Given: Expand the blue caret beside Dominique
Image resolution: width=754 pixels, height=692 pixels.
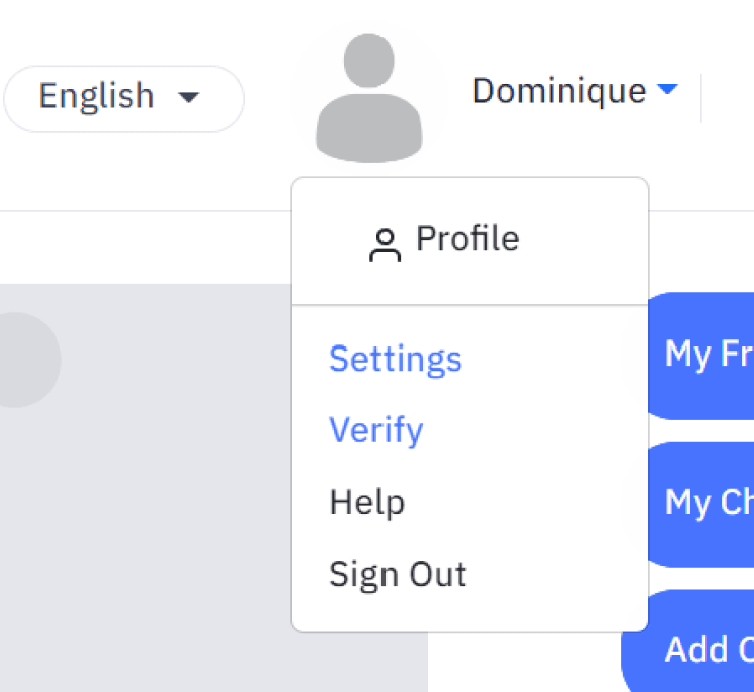Looking at the screenshot, I should [667, 89].
